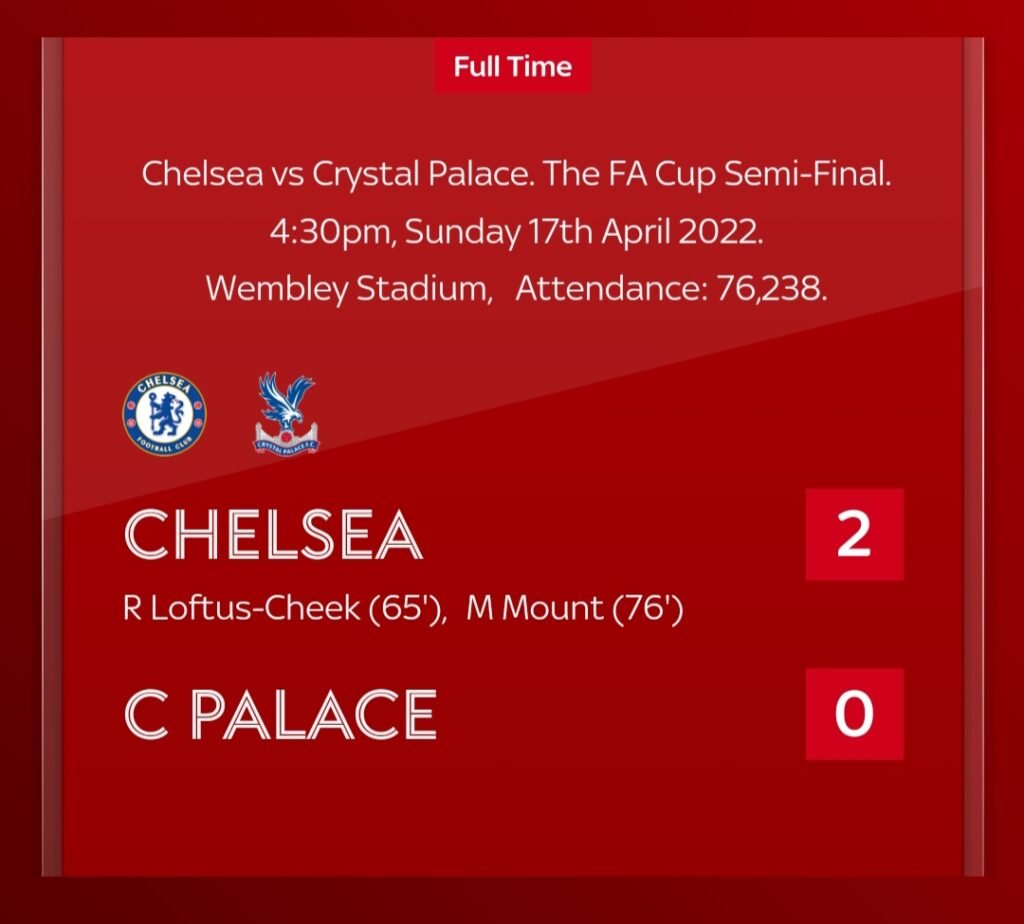Screen dimensions: 1024x924
Task: Click The FA Cup Semi-Final text
Action: point(717,174)
